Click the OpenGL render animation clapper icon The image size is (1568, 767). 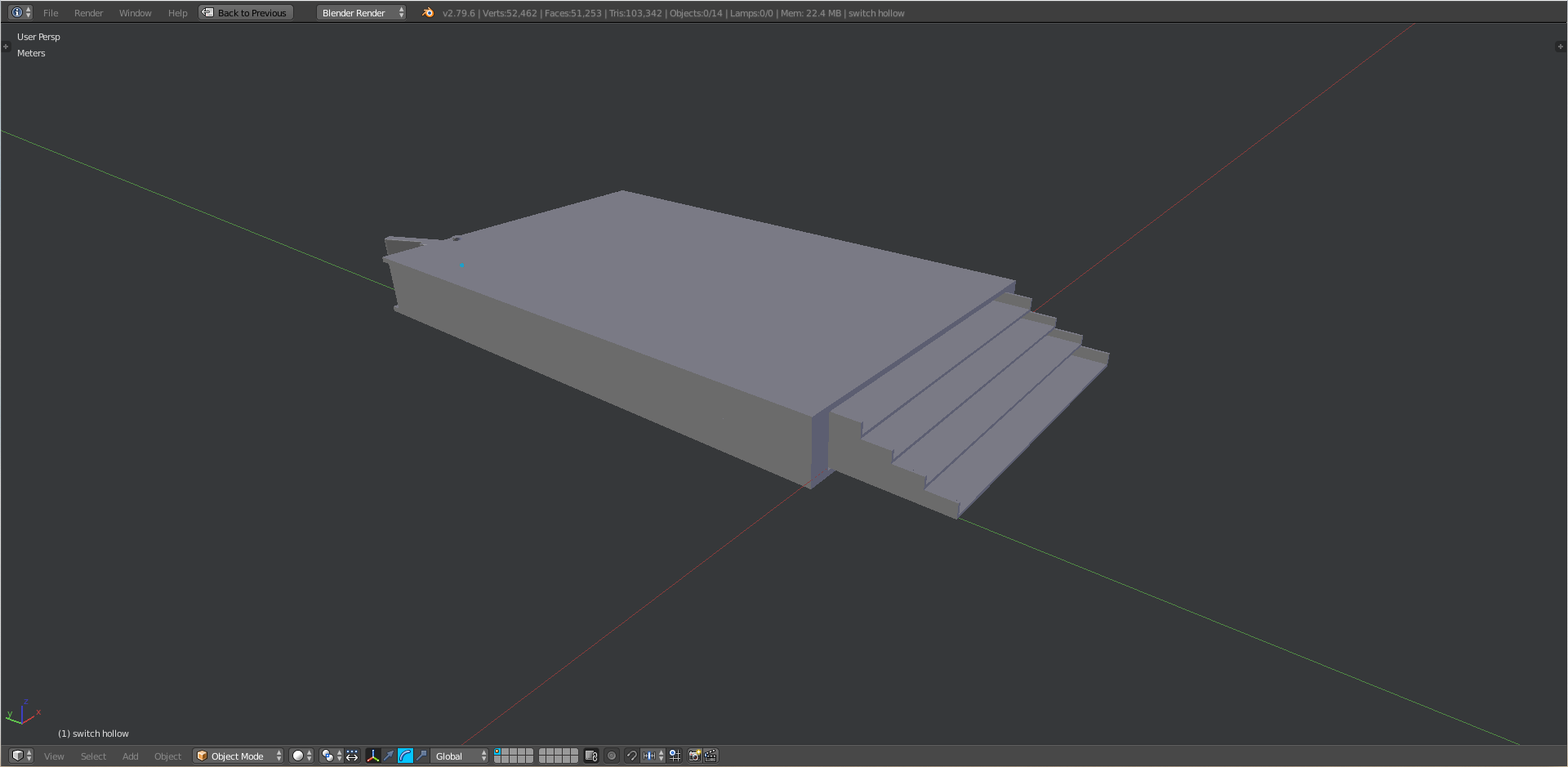coord(710,756)
